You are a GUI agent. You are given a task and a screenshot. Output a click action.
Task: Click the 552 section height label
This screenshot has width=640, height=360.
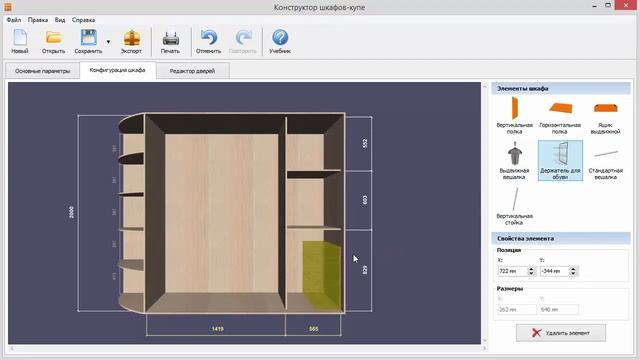click(x=365, y=143)
